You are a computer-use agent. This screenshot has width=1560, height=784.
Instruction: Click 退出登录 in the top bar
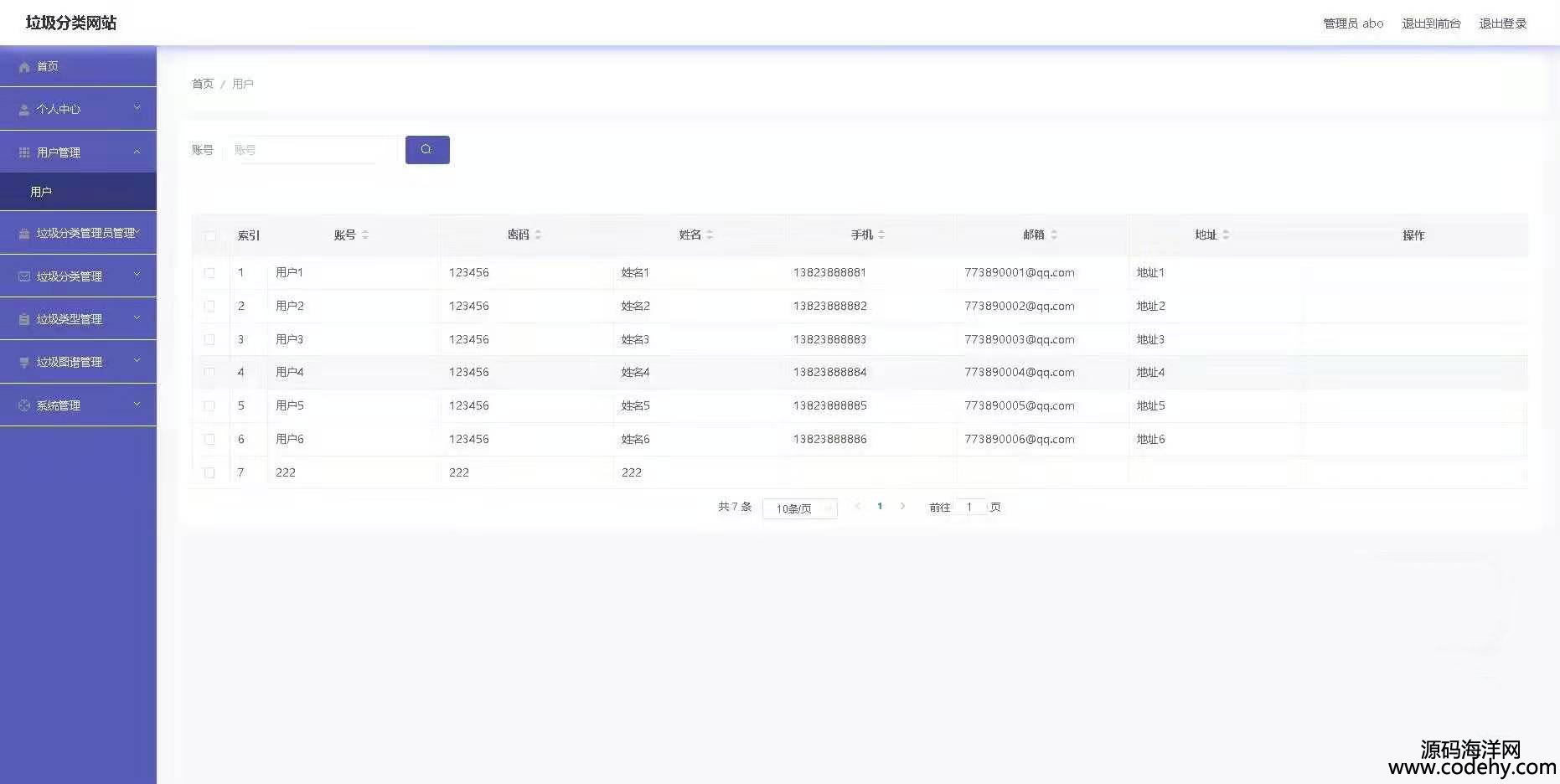[1502, 23]
